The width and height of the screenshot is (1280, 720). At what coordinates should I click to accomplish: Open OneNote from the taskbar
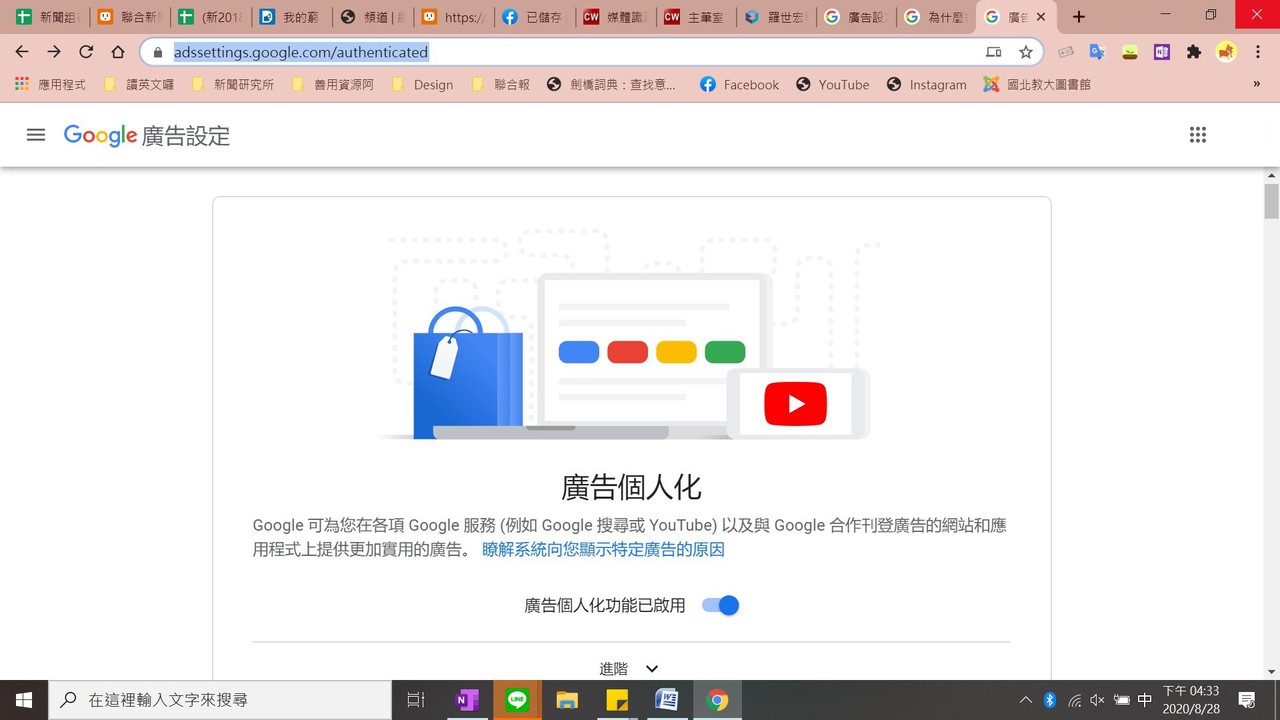pyautogui.click(x=467, y=700)
